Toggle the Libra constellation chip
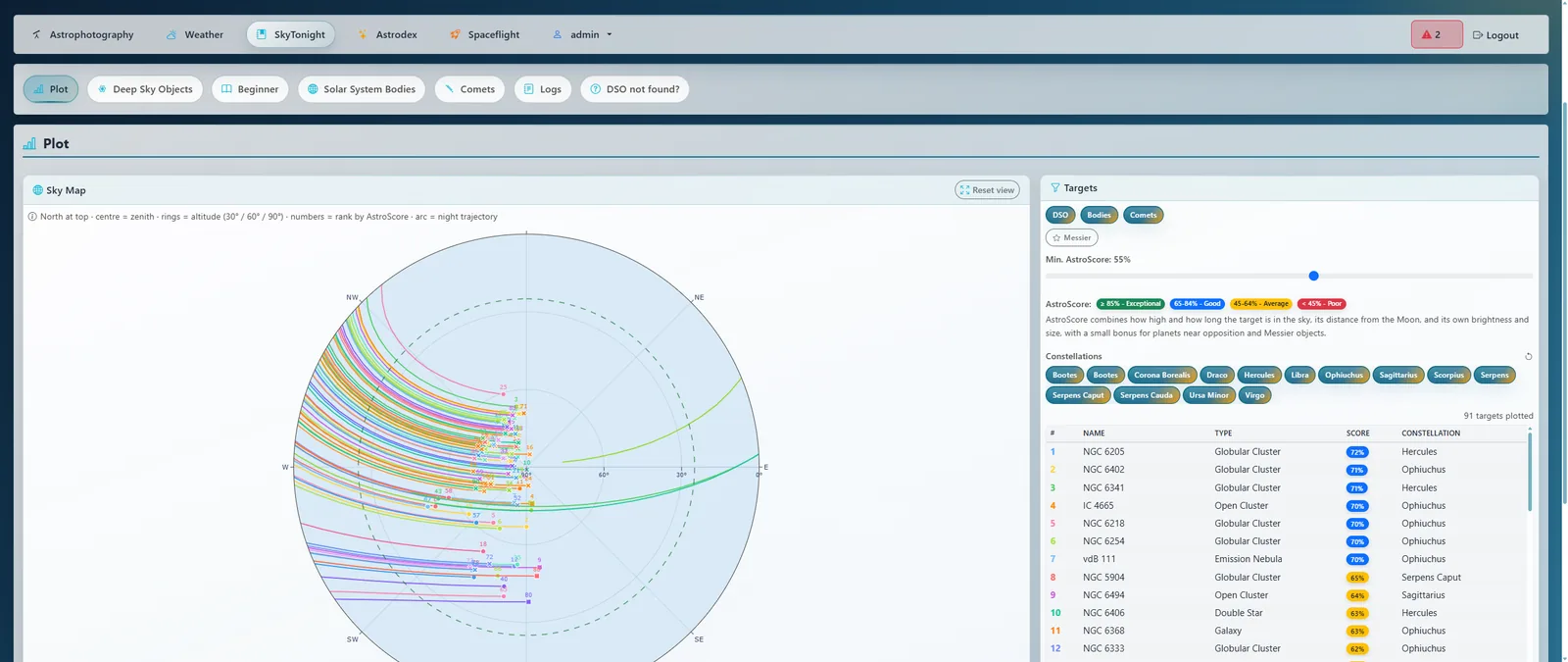Image resolution: width=1568 pixels, height=662 pixels. [x=1299, y=375]
